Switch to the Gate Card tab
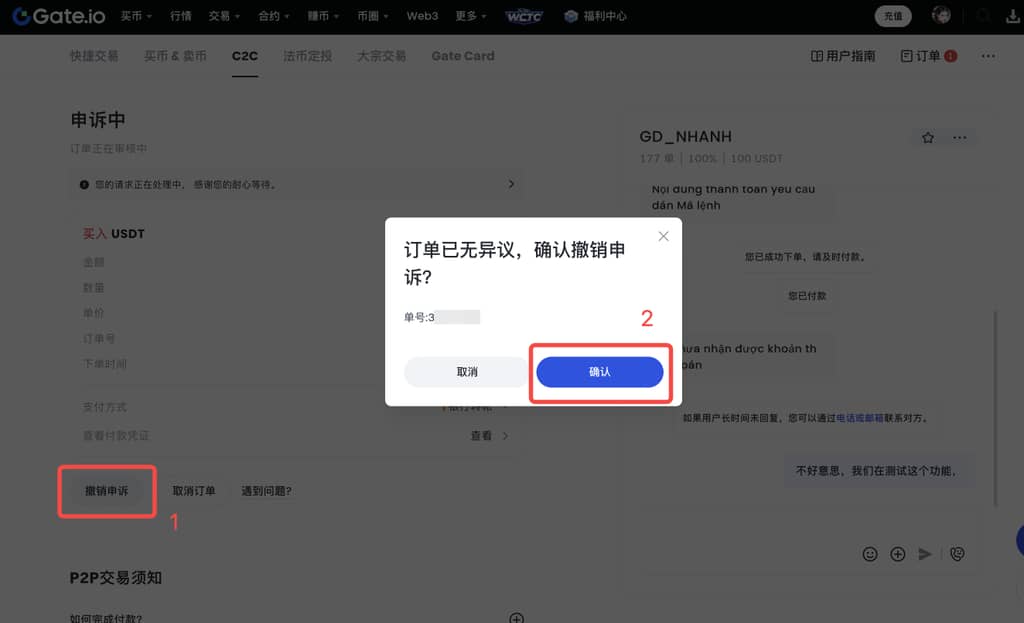The height and width of the screenshot is (623, 1024). (463, 56)
